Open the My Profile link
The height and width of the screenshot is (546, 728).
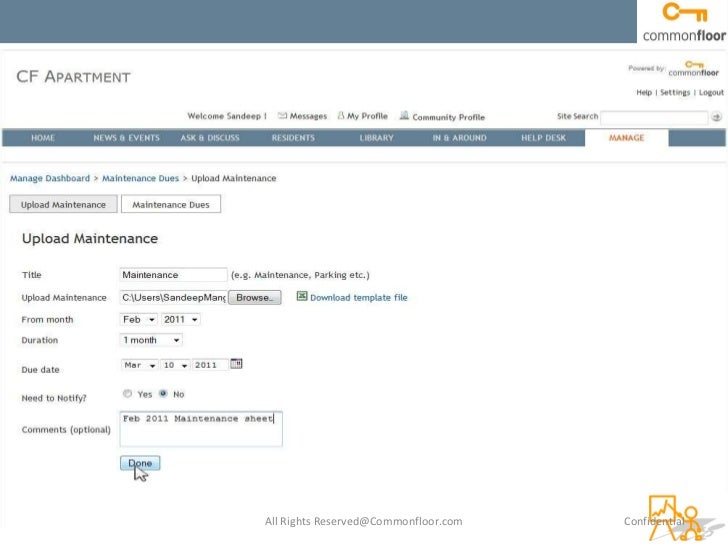coord(367,116)
